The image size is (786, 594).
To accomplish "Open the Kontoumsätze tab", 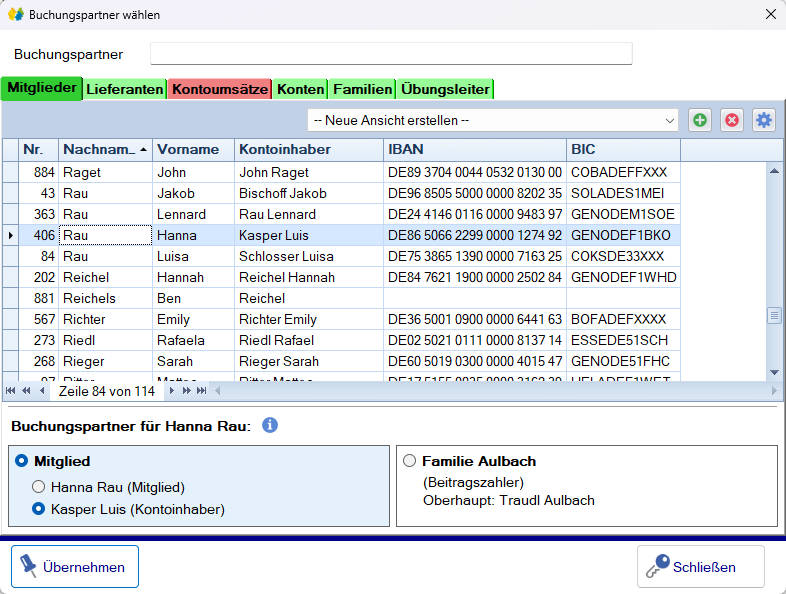I will tap(220, 89).
